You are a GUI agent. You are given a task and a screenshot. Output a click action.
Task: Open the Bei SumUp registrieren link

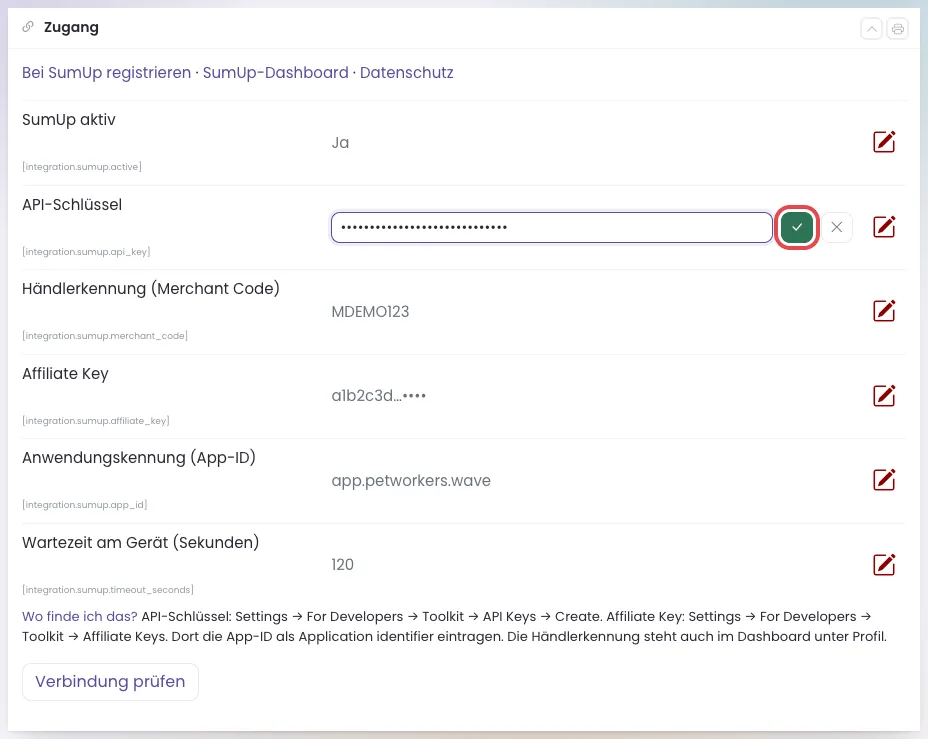[107, 73]
